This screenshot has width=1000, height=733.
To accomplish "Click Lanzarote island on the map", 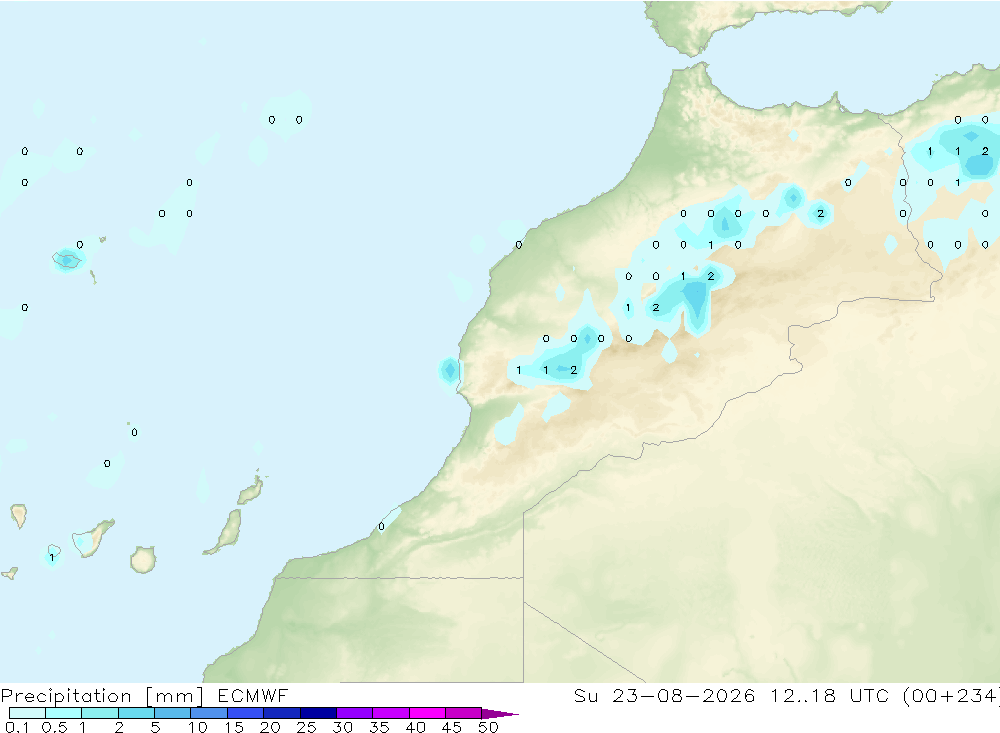I will pyautogui.click(x=251, y=490).
